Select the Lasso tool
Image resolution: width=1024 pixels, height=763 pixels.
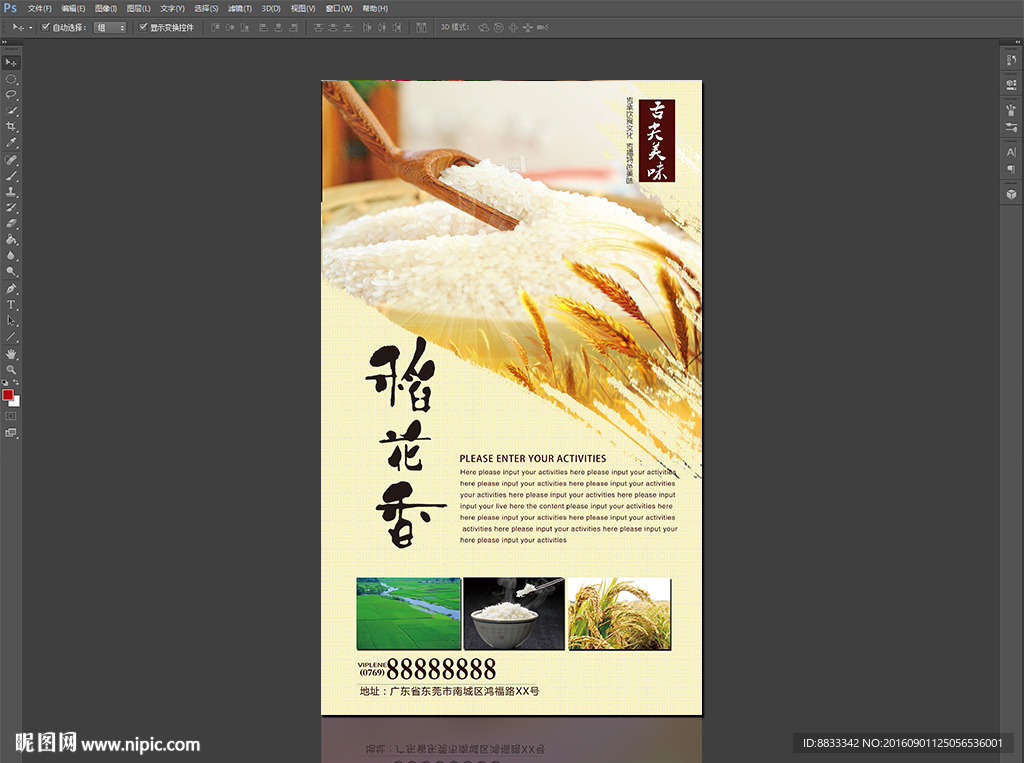tap(12, 94)
